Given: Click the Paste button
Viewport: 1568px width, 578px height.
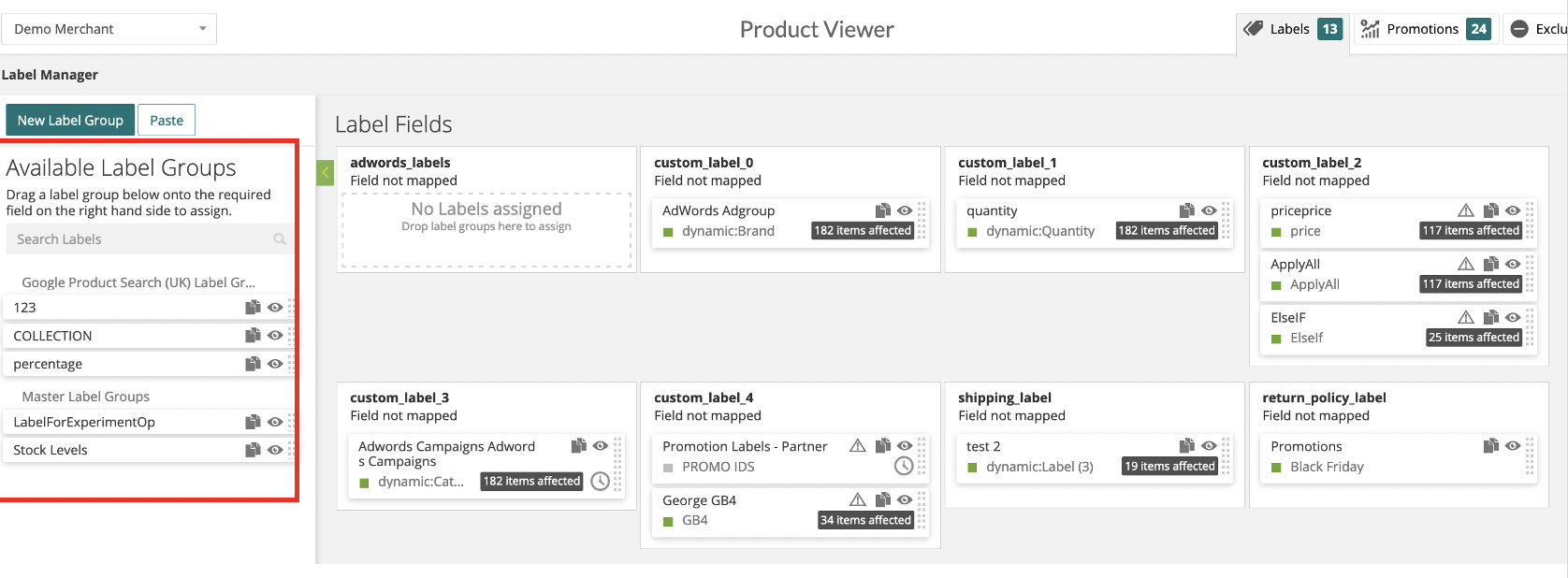Looking at the screenshot, I should click(x=167, y=120).
